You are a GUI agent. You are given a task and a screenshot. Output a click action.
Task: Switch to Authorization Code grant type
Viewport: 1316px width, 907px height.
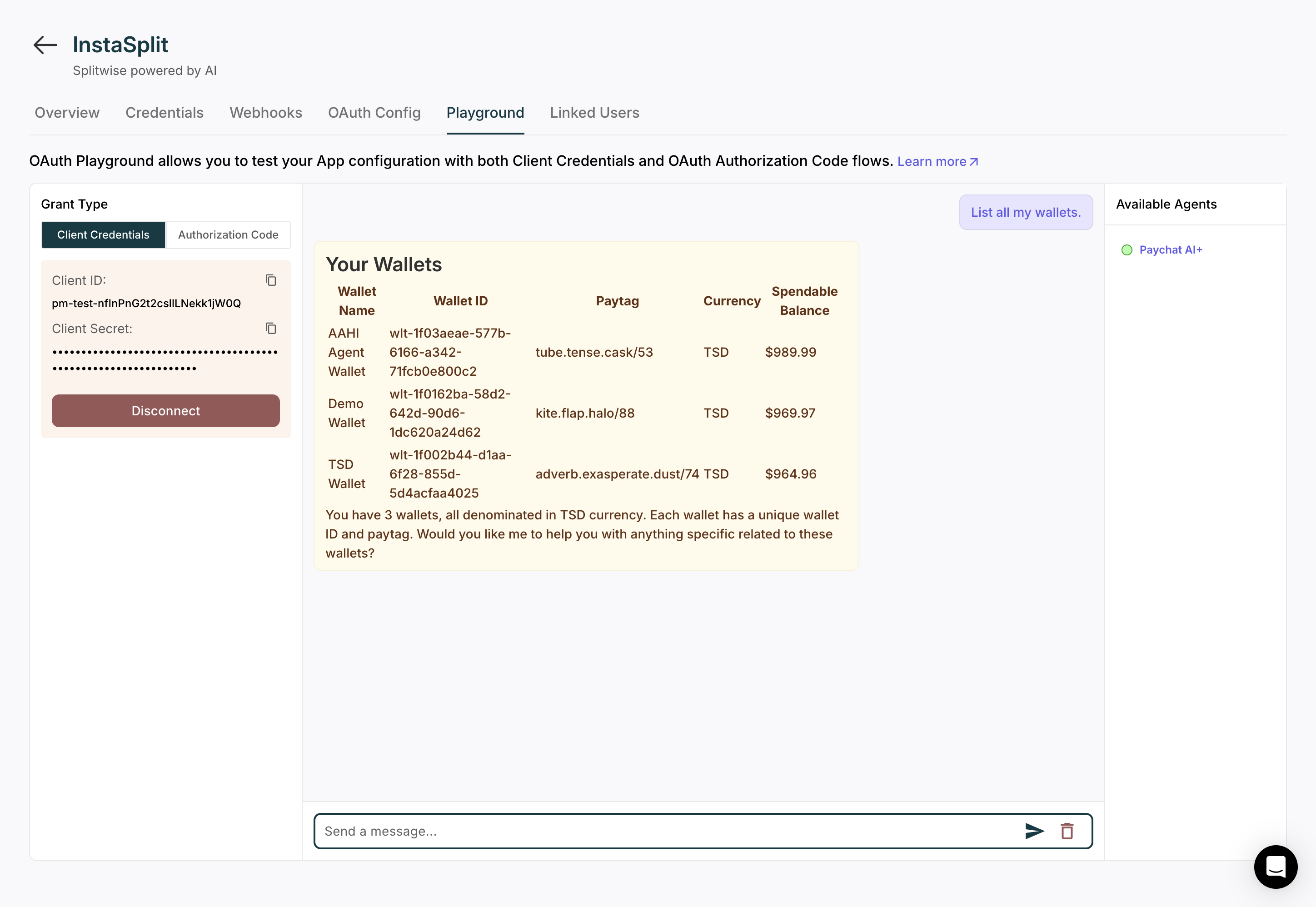228,235
